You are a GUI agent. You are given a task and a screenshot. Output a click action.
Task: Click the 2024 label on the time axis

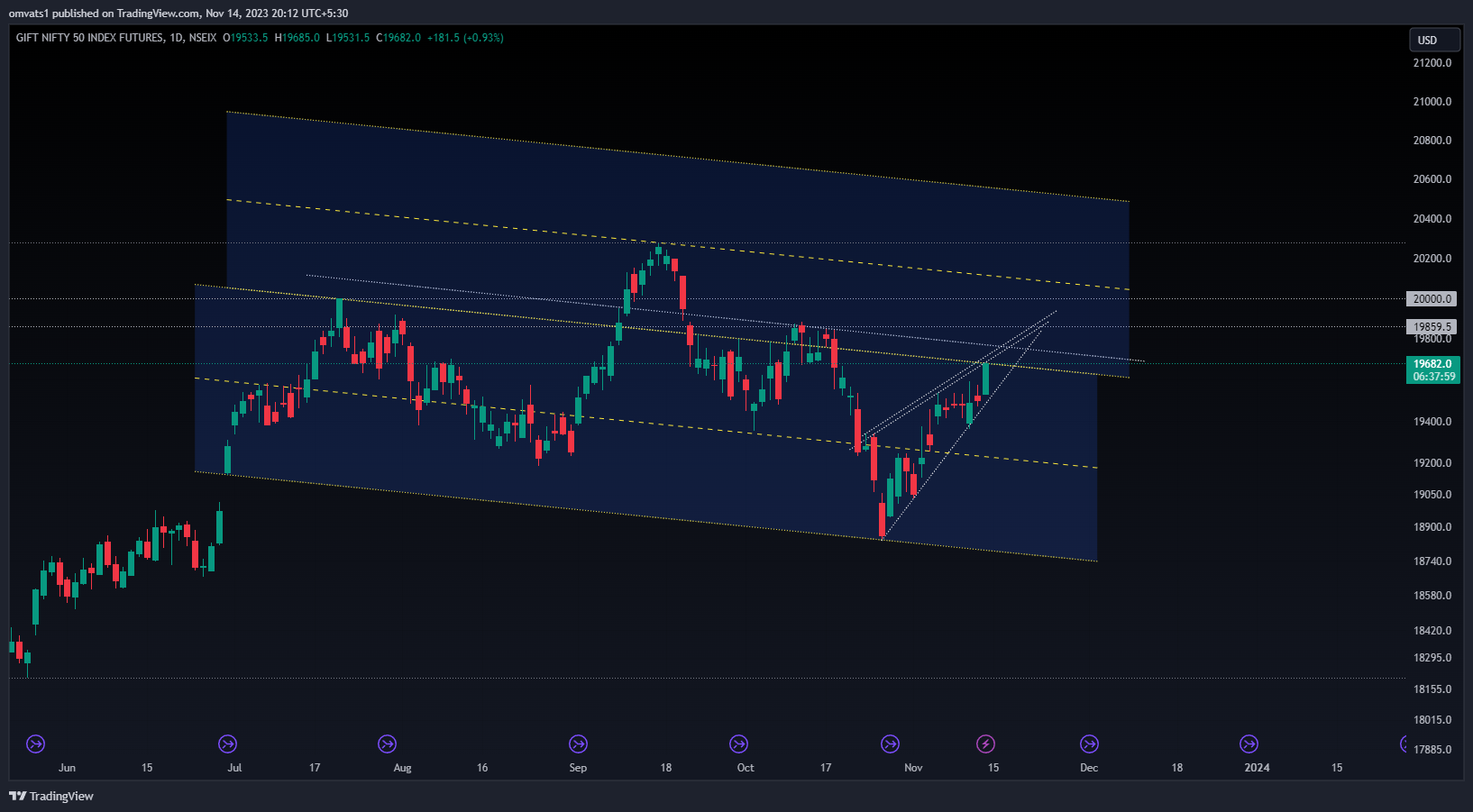tap(1257, 768)
